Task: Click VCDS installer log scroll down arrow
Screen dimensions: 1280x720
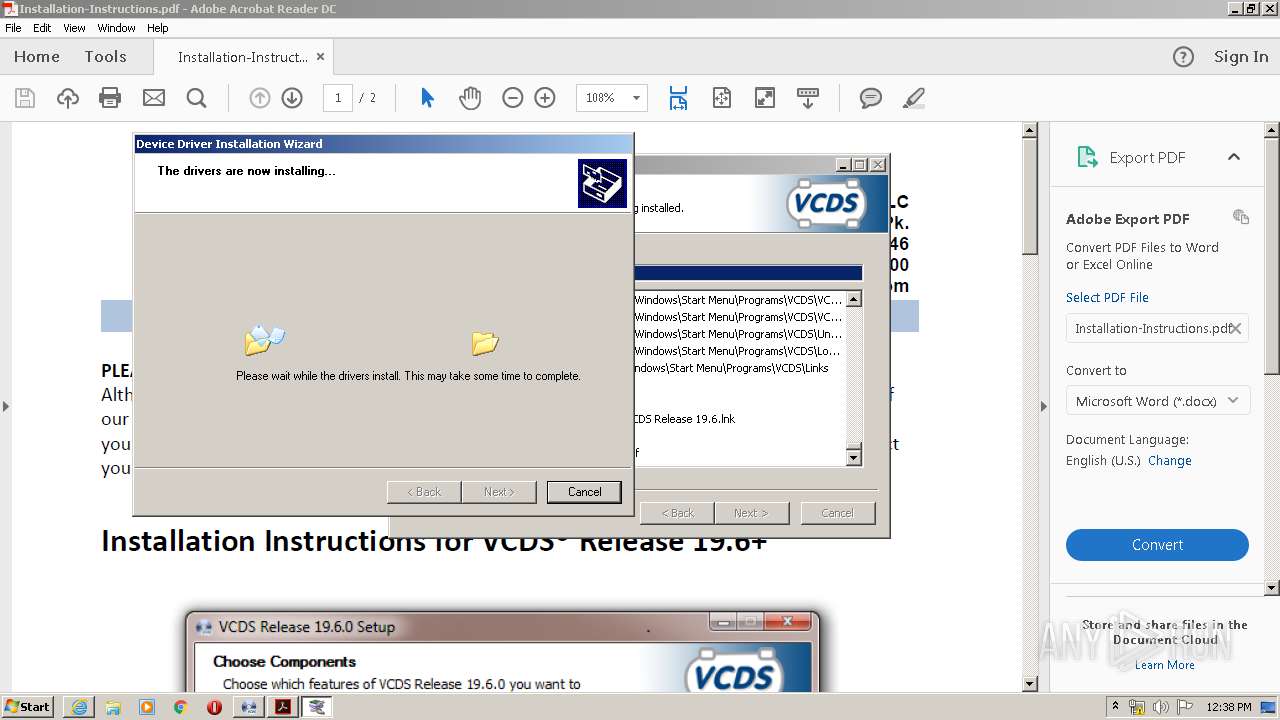Action: [854, 458]
